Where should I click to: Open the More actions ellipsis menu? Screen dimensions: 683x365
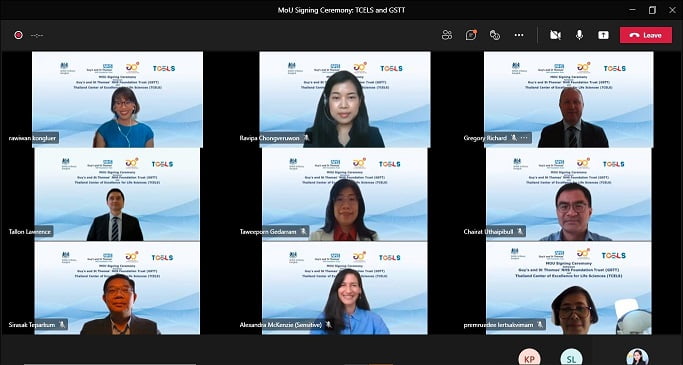519,35
